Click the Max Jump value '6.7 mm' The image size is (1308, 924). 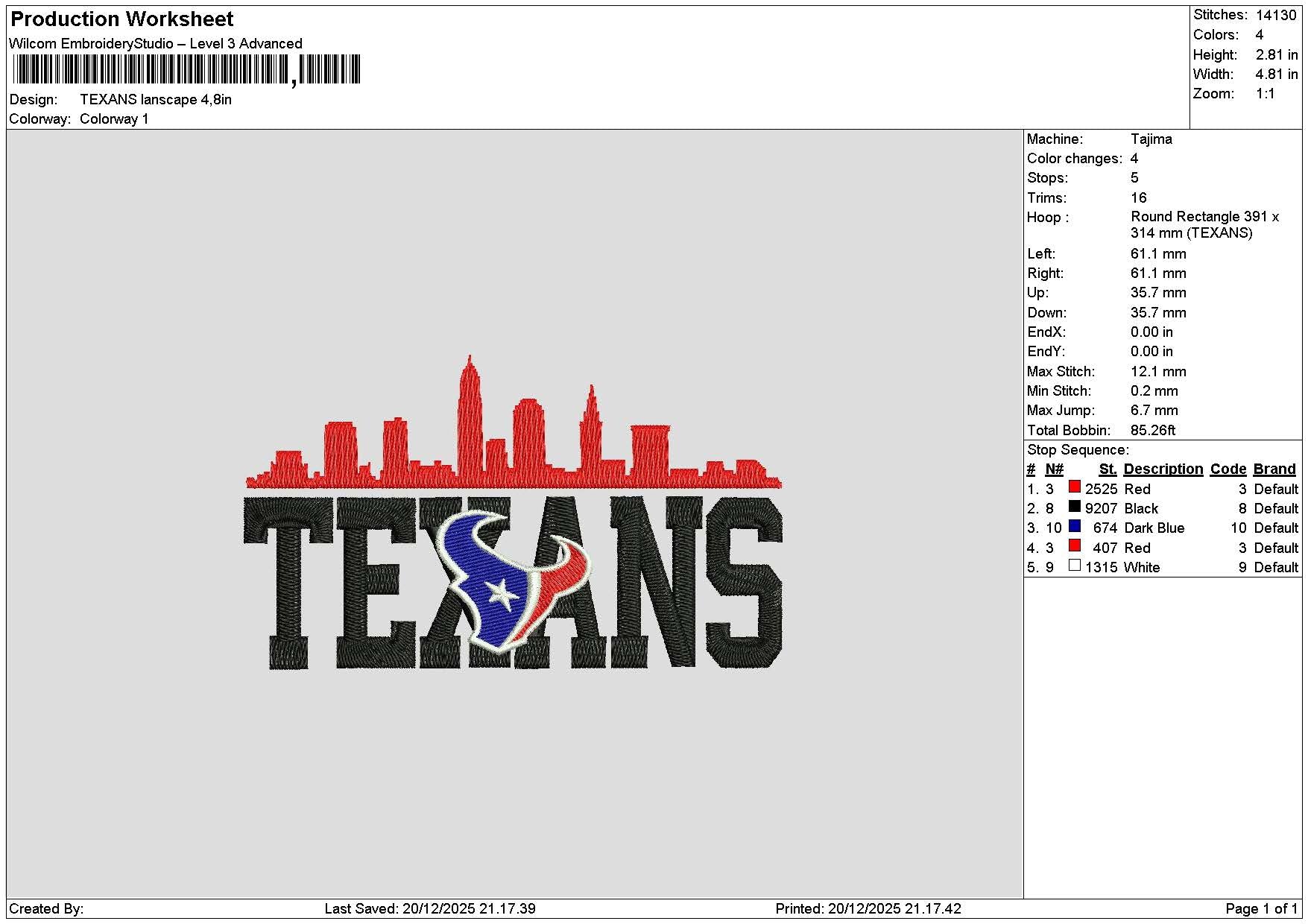1154,411
